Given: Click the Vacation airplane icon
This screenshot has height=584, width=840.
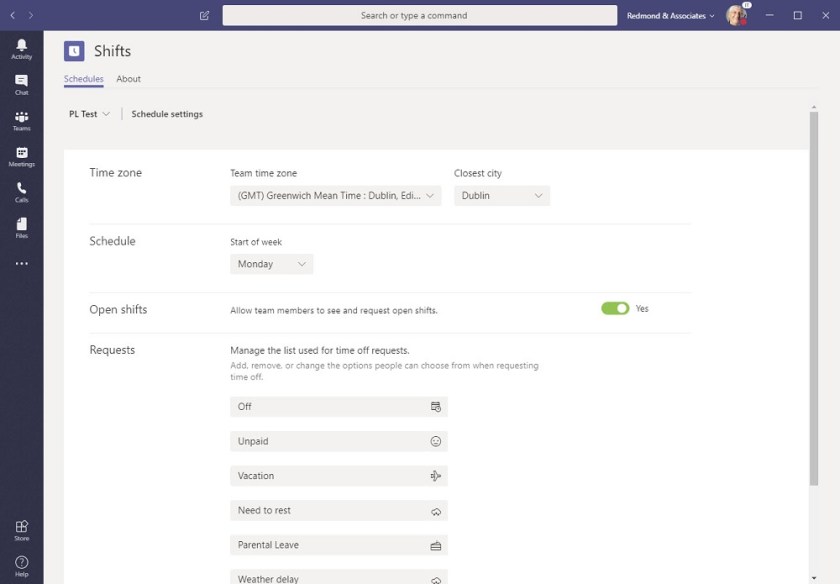Looking at the screenshot, I should click(435, 476).
